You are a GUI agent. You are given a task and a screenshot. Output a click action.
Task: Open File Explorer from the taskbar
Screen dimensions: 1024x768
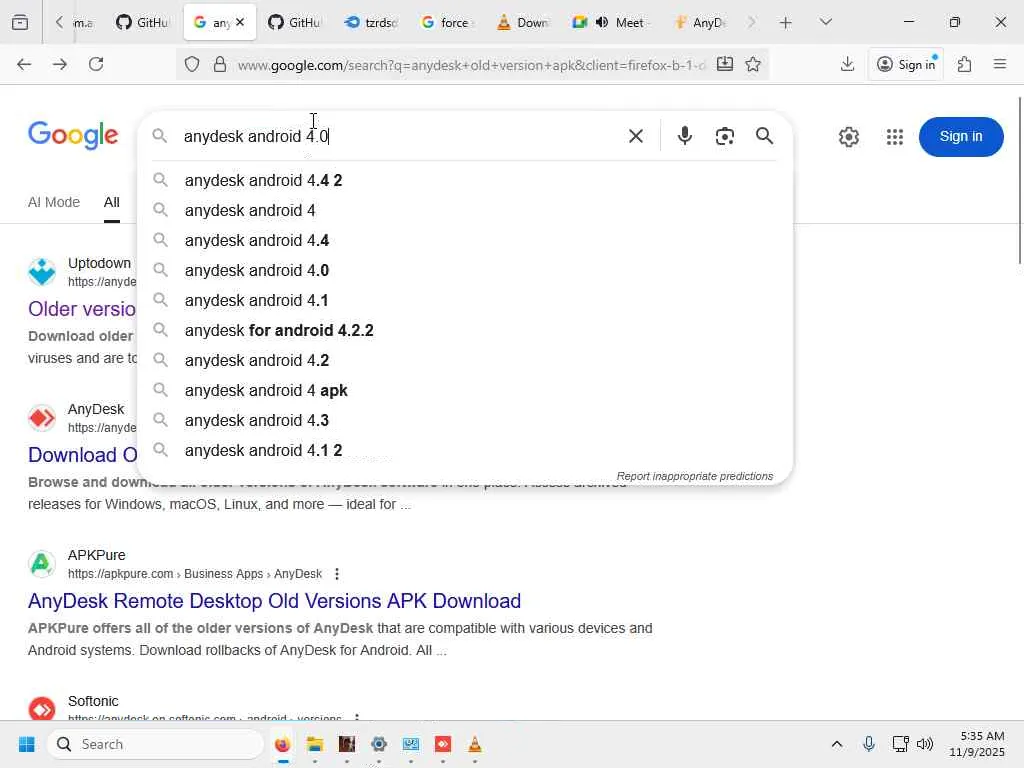click(x=315, y=744)
